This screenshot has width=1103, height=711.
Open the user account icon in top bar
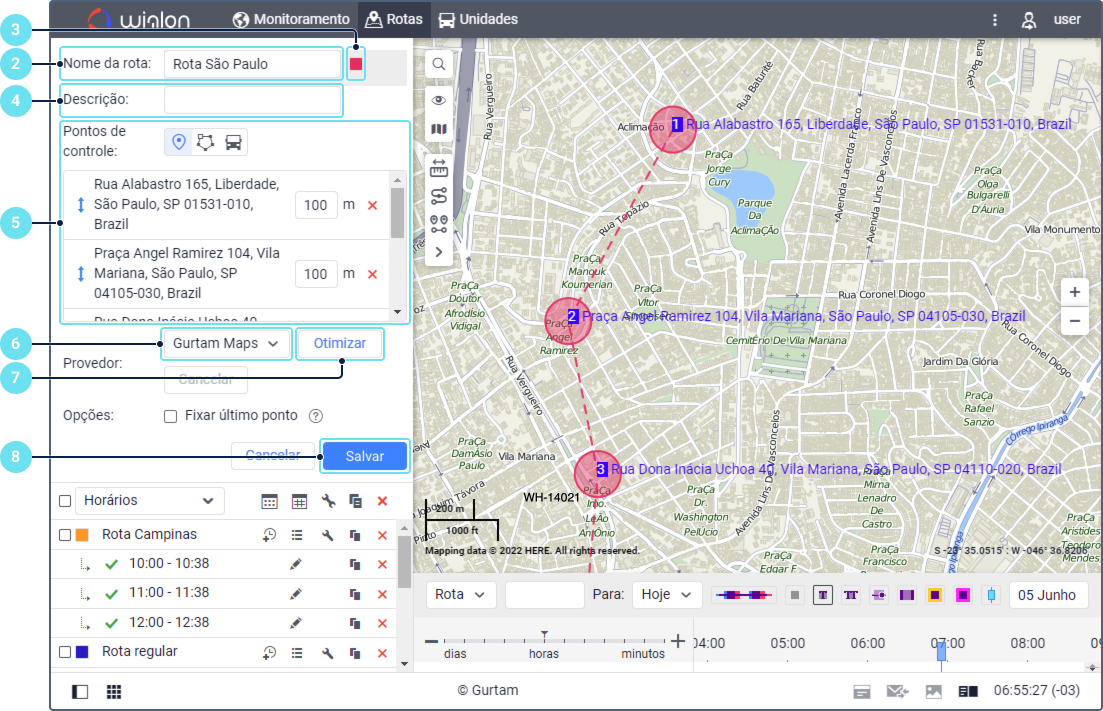pos(1028,19)
